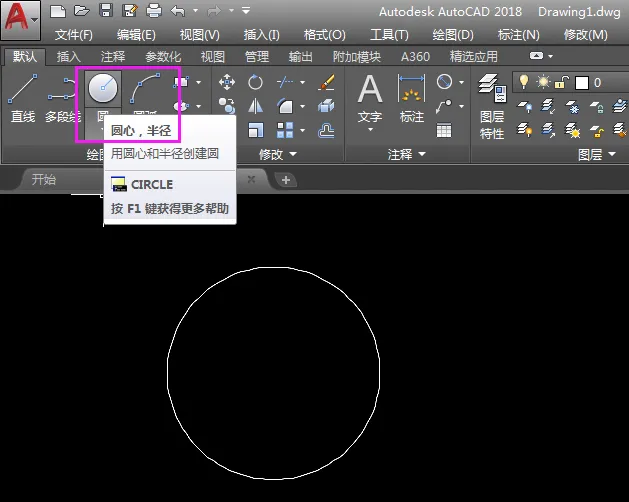Add a new drawing tab with plus button

point(286,180)
